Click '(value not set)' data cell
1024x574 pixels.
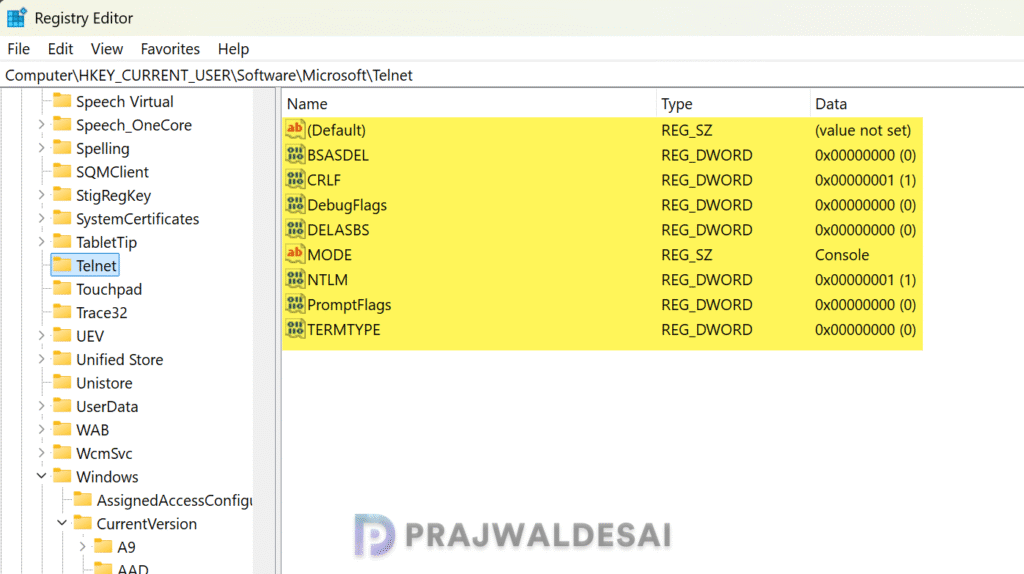click(863, 130)
